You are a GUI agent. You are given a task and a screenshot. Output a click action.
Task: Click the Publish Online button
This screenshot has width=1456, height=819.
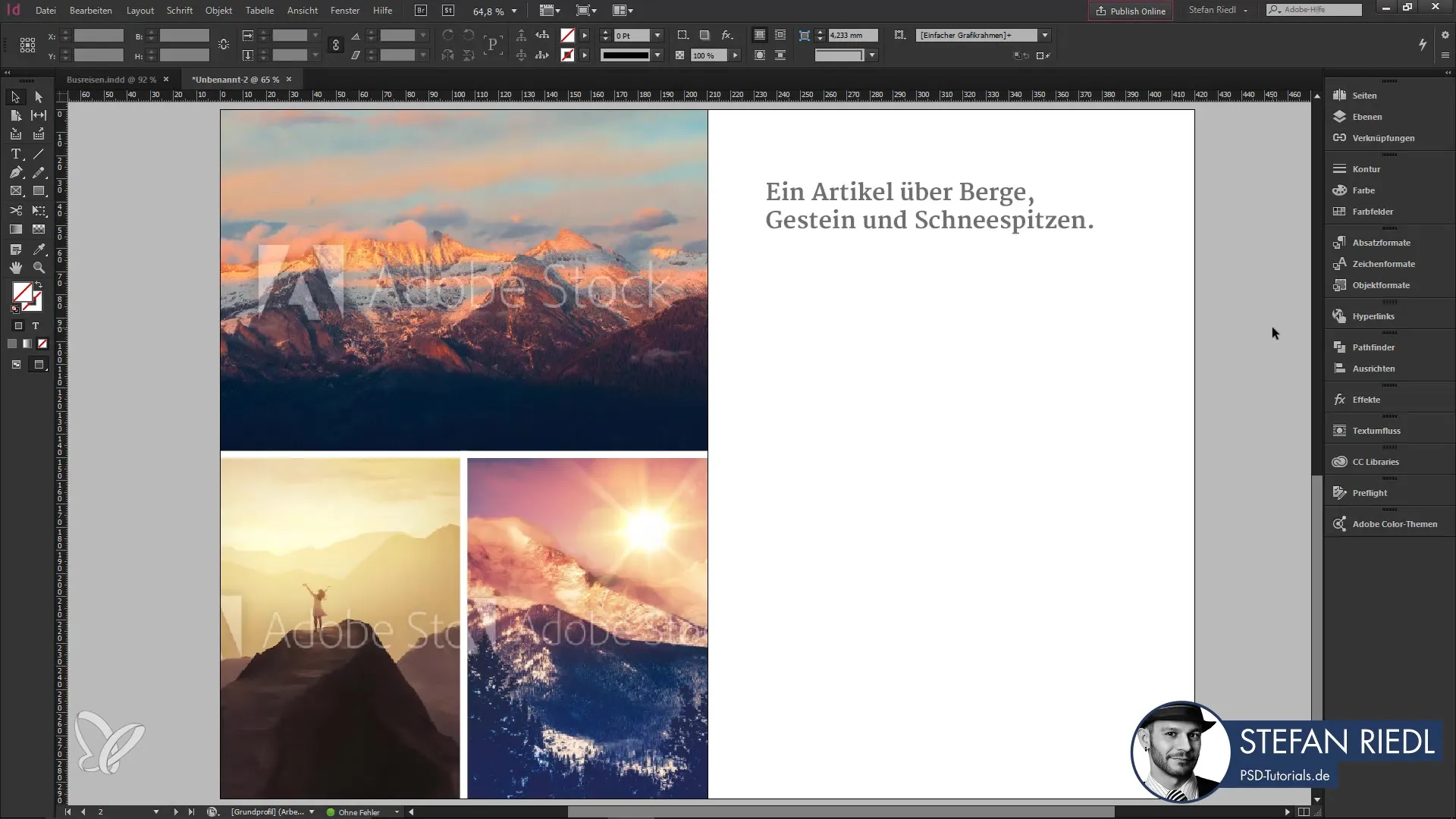tap(1130, 11)
